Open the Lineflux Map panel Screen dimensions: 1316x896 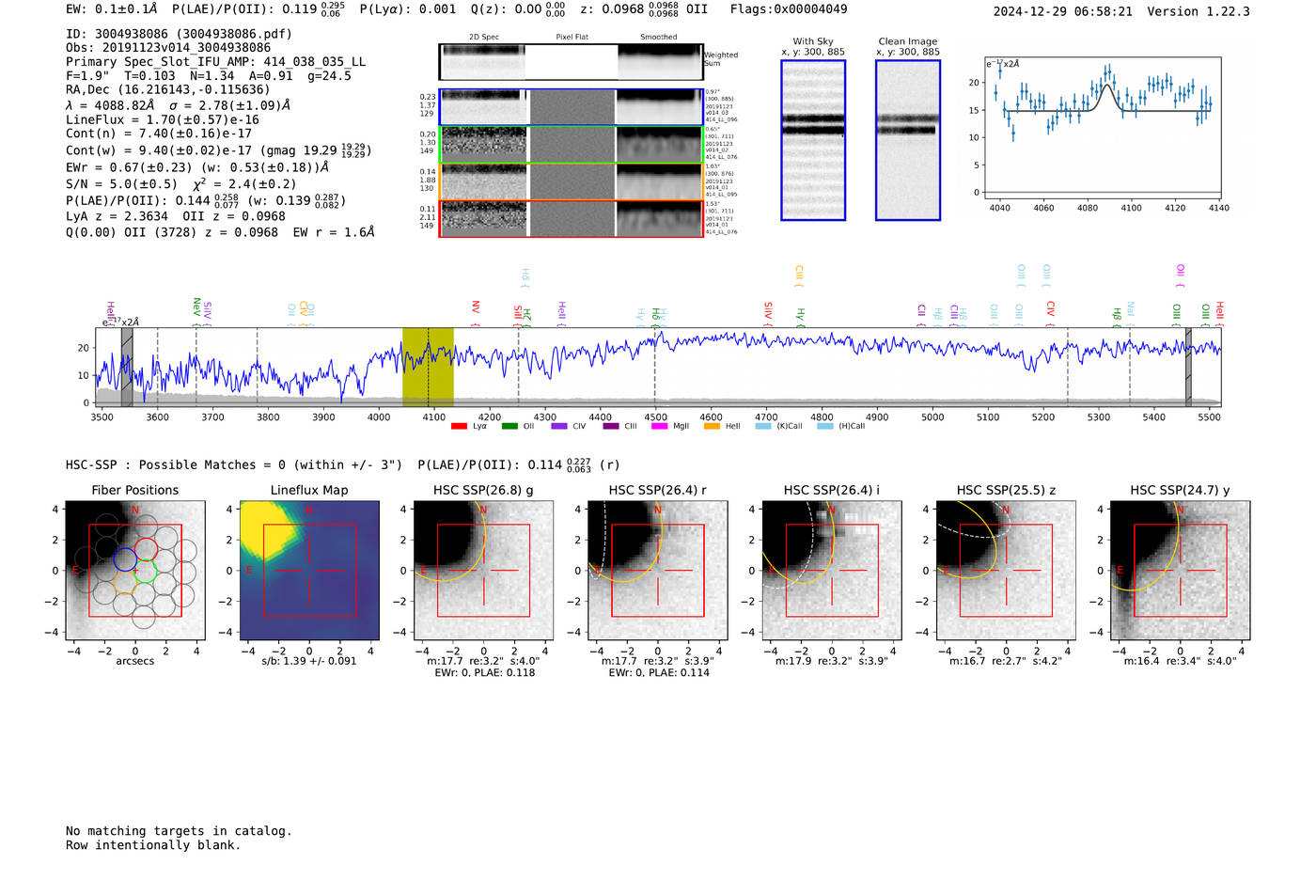309,571
